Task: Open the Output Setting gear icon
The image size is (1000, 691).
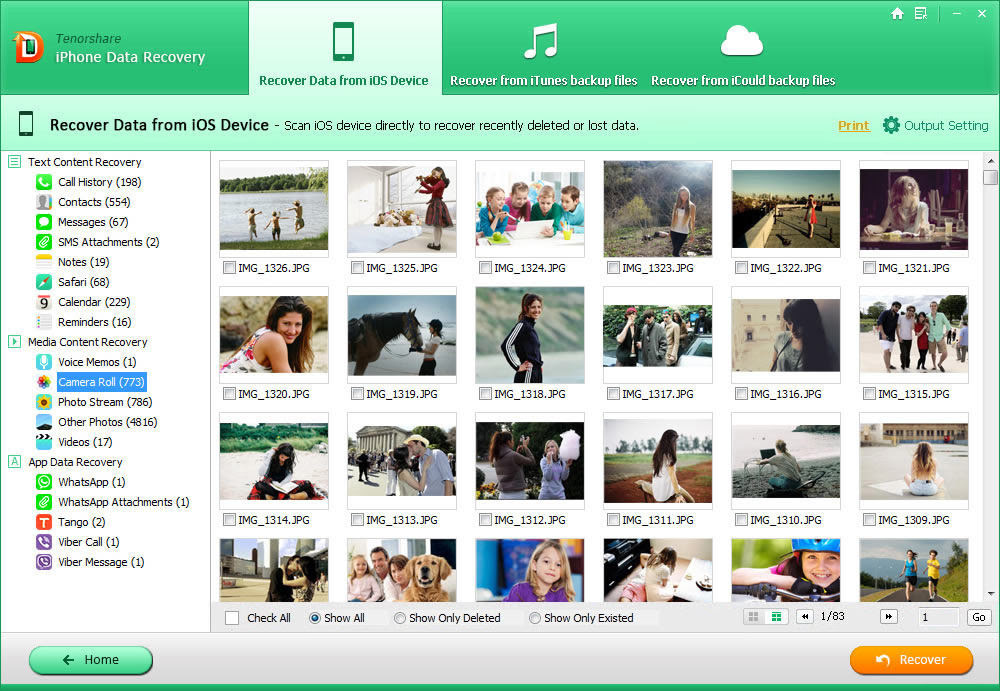Action: (x=891, y=125)
